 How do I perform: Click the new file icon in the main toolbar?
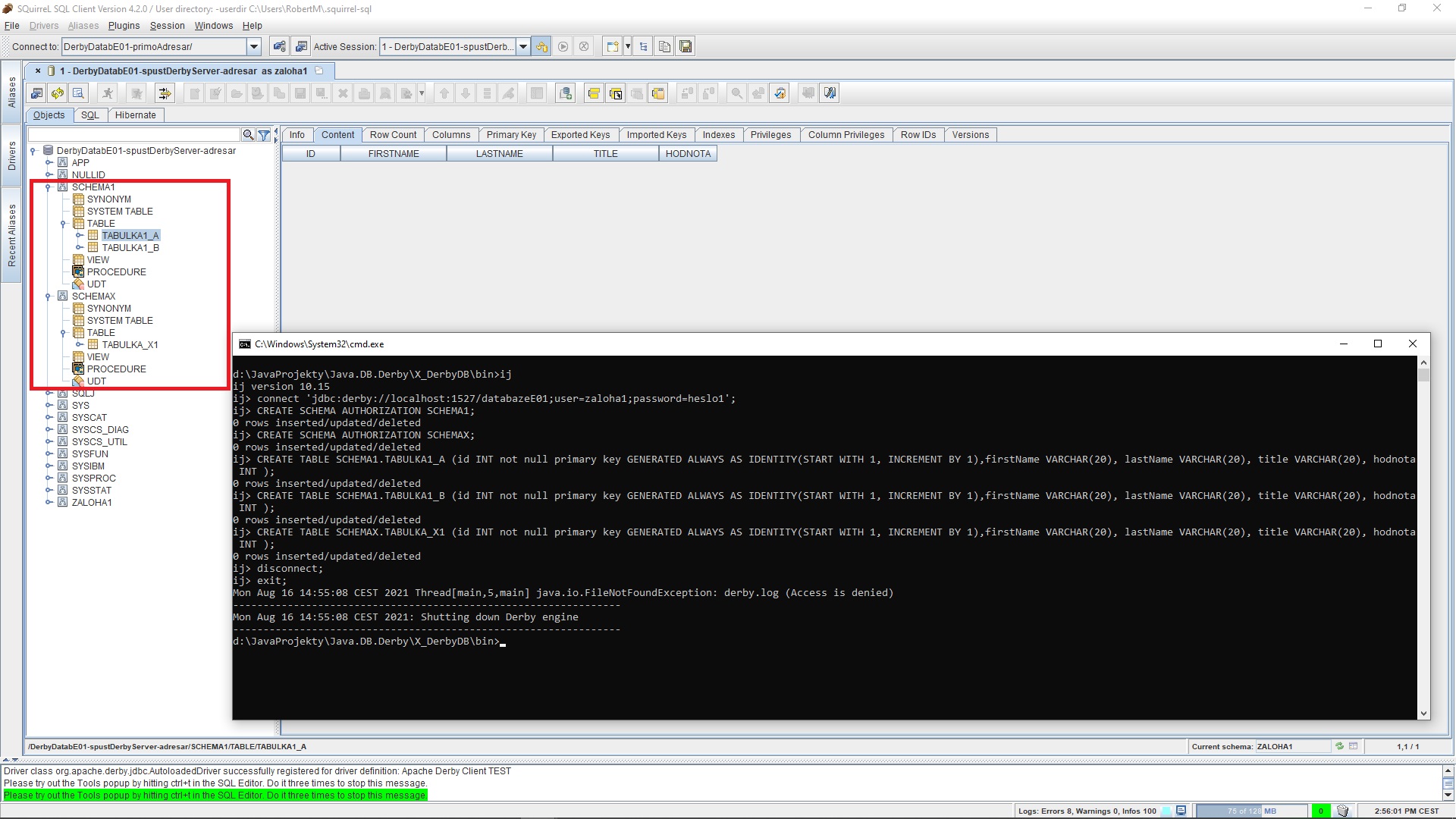coord(612,47)
